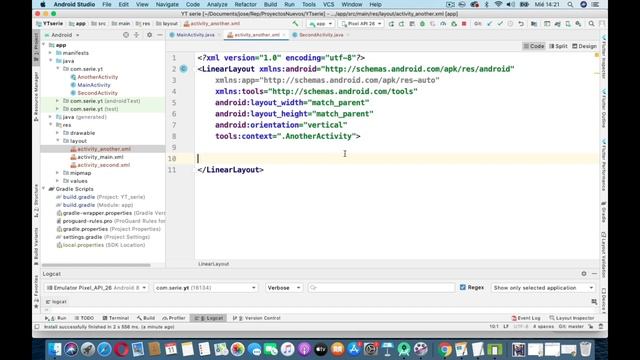Expand the values folder

pyautogui.click(x=58, y=181)
